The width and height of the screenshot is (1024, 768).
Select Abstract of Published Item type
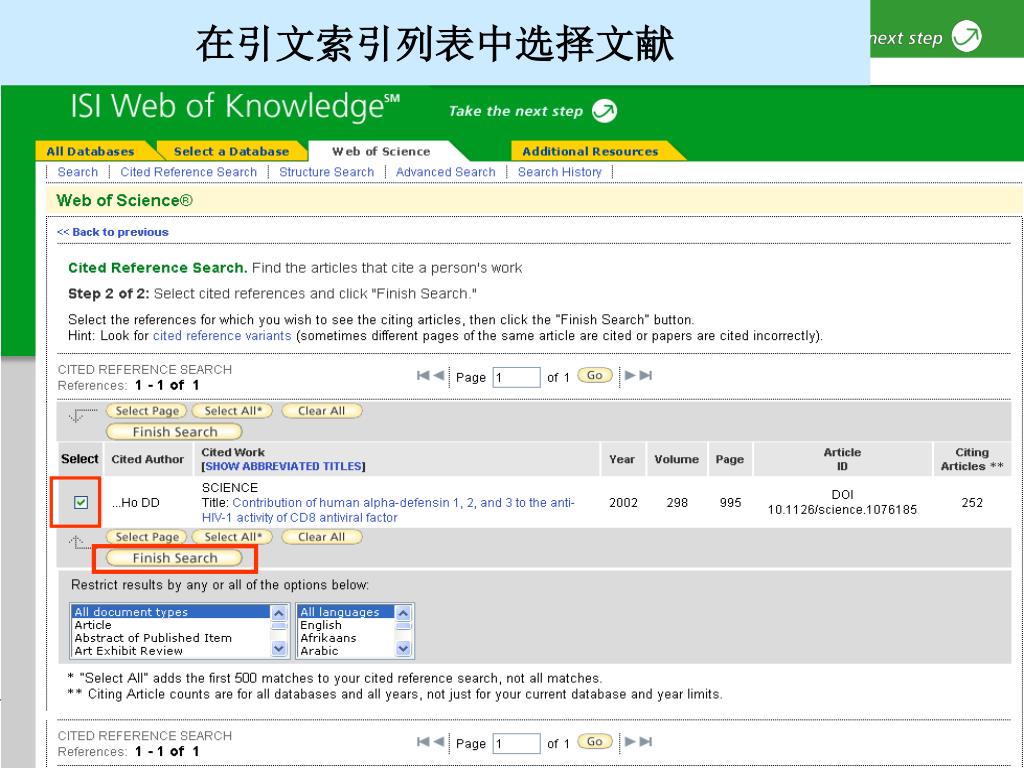click(x=170, y=638)
